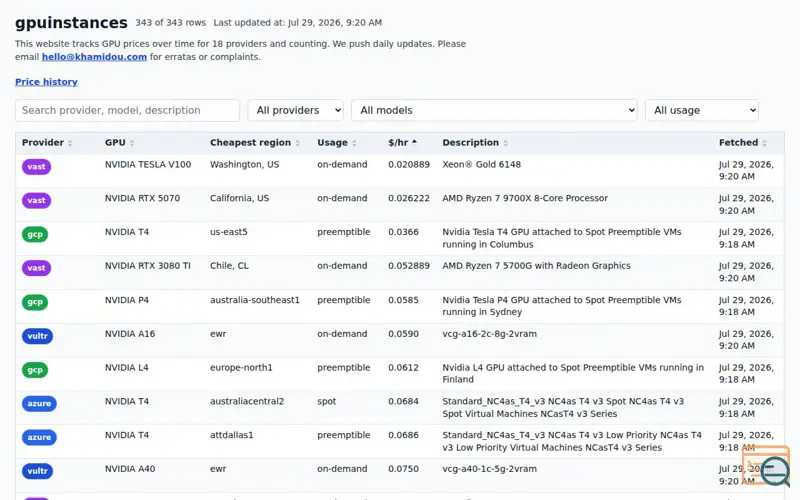Click the Xeon® Gold 6148 description
Viewport: 800px width, 500px height.
[x=481, y=164]
